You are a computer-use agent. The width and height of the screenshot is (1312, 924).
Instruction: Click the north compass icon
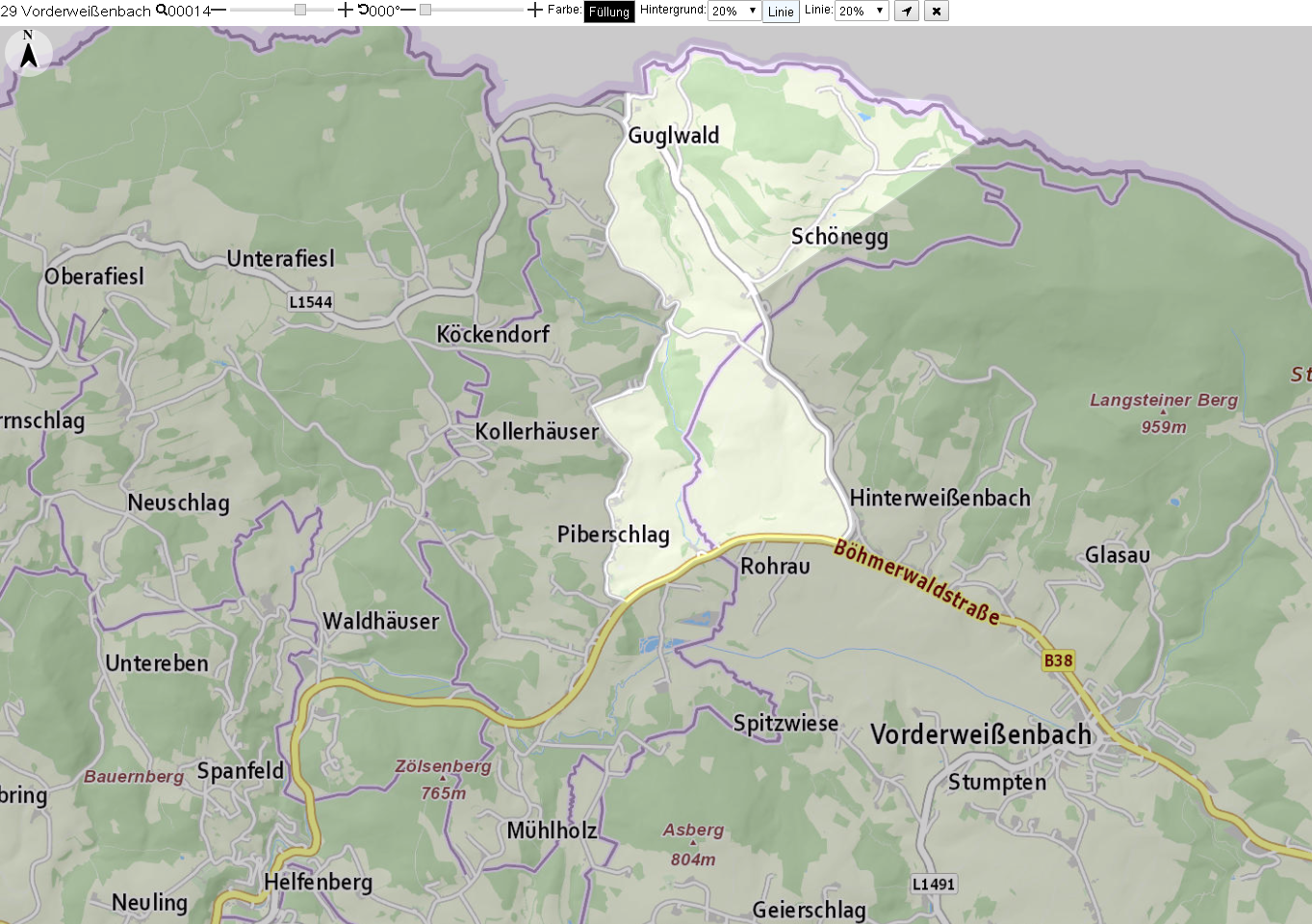pos(29,51)
